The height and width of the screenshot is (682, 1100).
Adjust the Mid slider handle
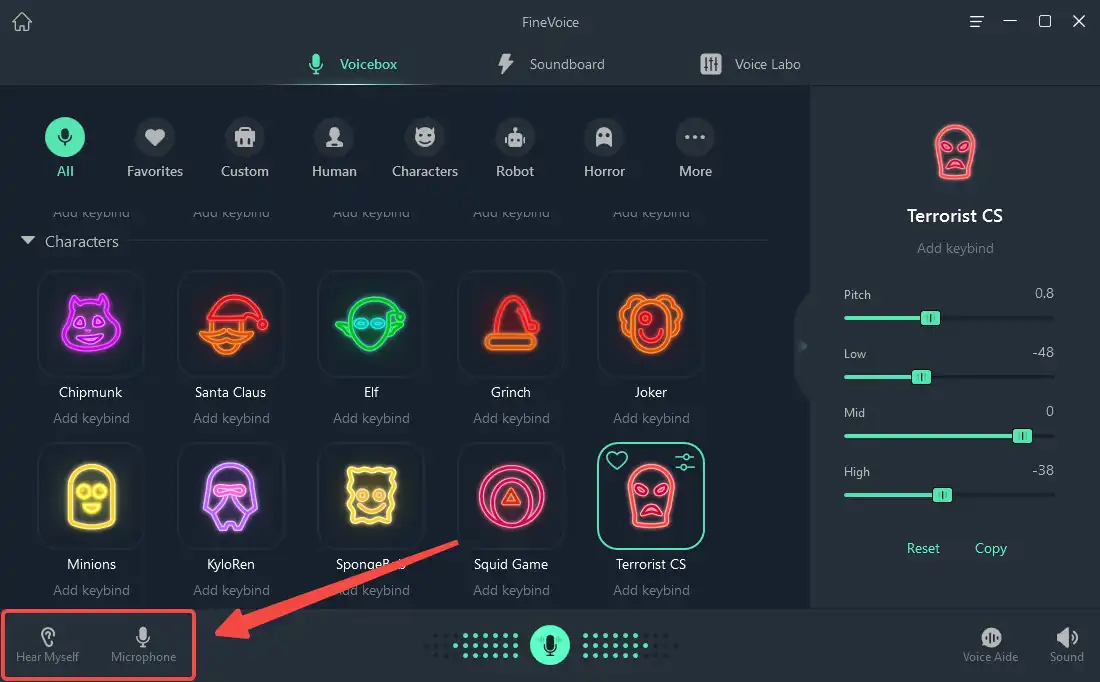pos(1022,436)
